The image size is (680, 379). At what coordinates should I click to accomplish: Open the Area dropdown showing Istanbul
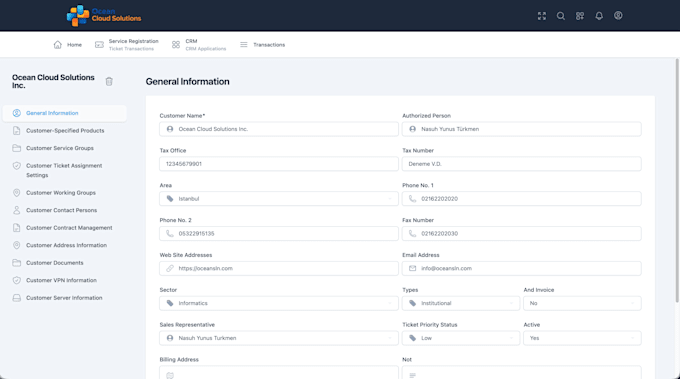(x=279, y=199)
